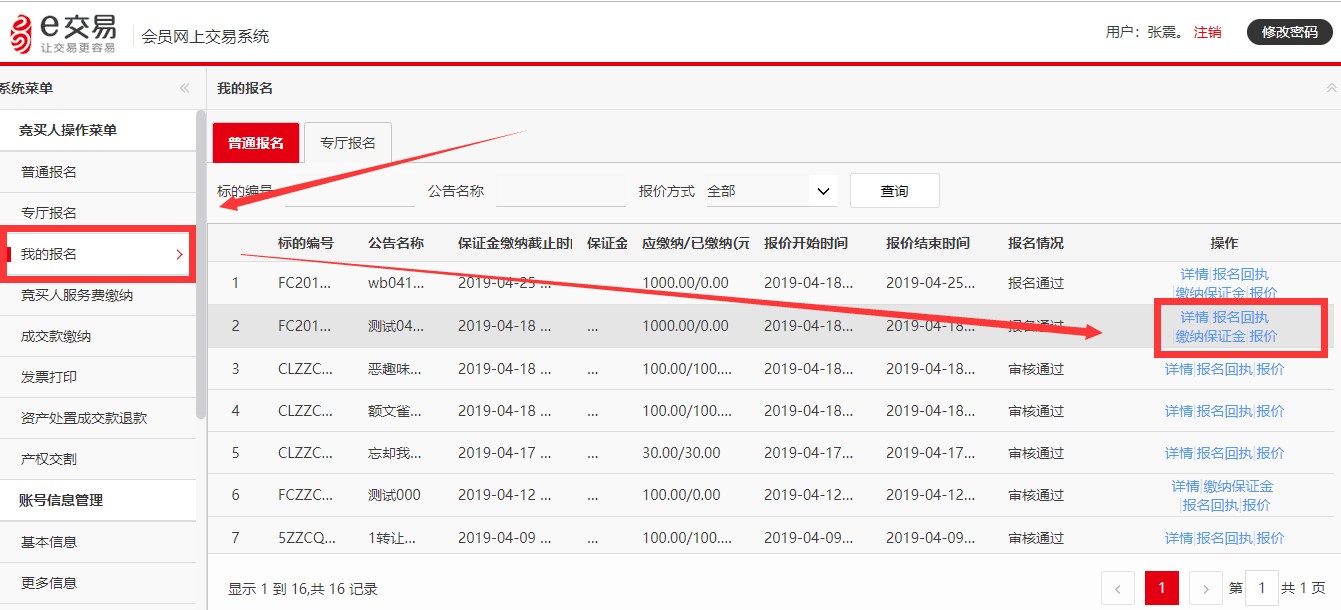Open the 报价方式 dropdown
Image resolution: width=1341 pixels, height=610 pixels.
771,191
